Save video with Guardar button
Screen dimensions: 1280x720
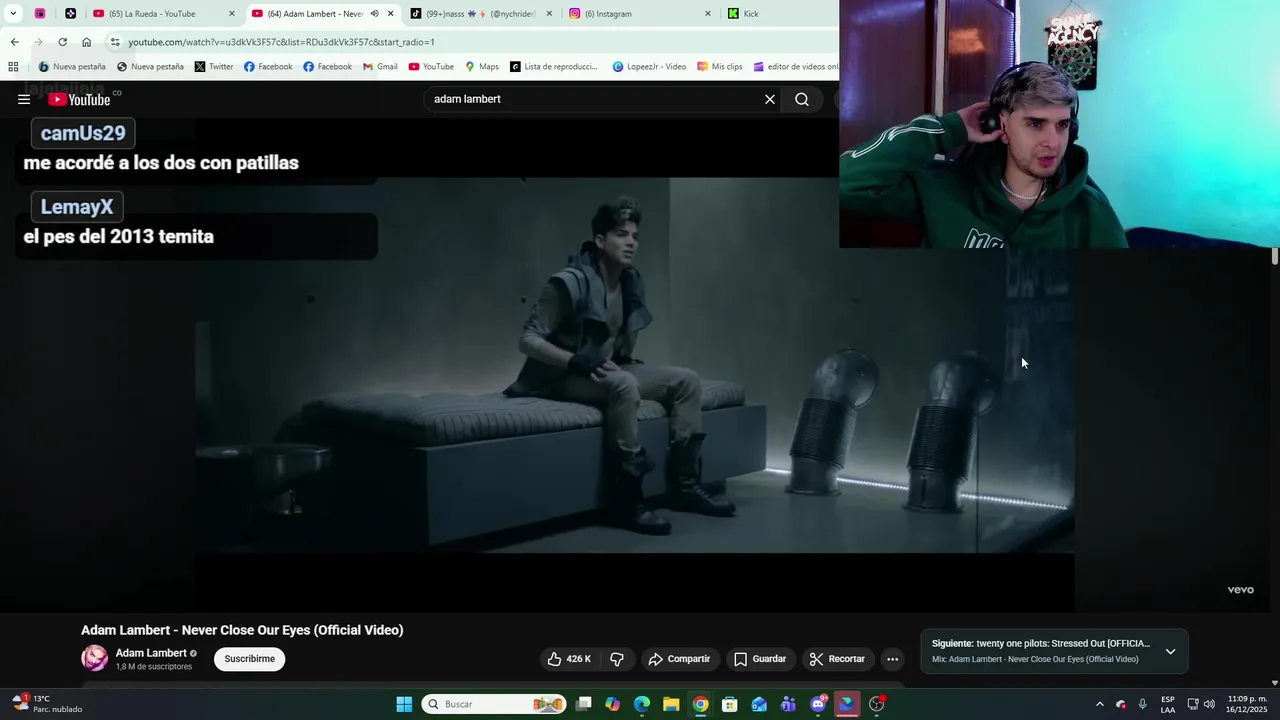click(760, 659)
